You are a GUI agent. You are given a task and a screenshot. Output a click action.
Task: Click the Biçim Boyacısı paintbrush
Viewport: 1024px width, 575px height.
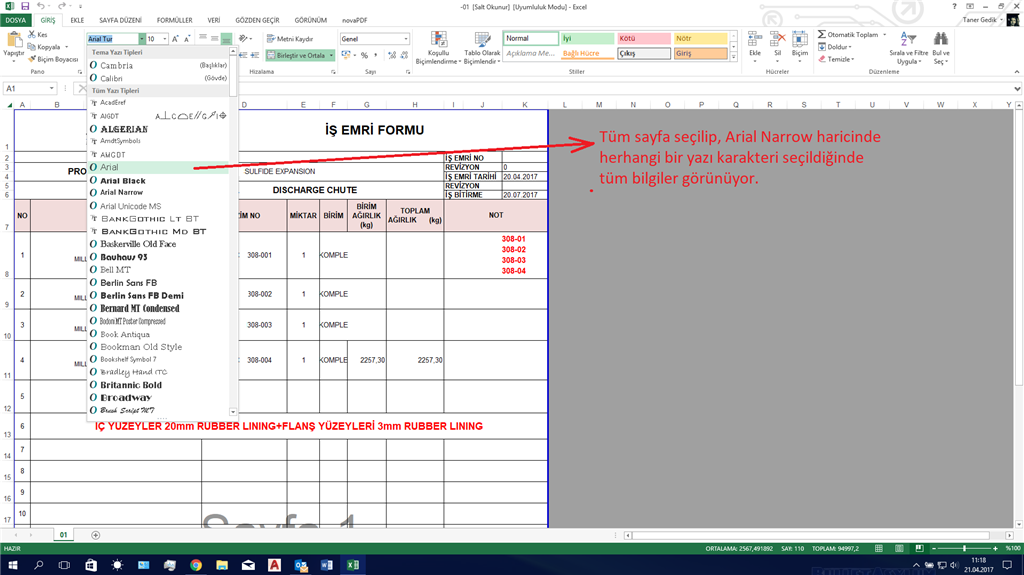pos(32,59)
